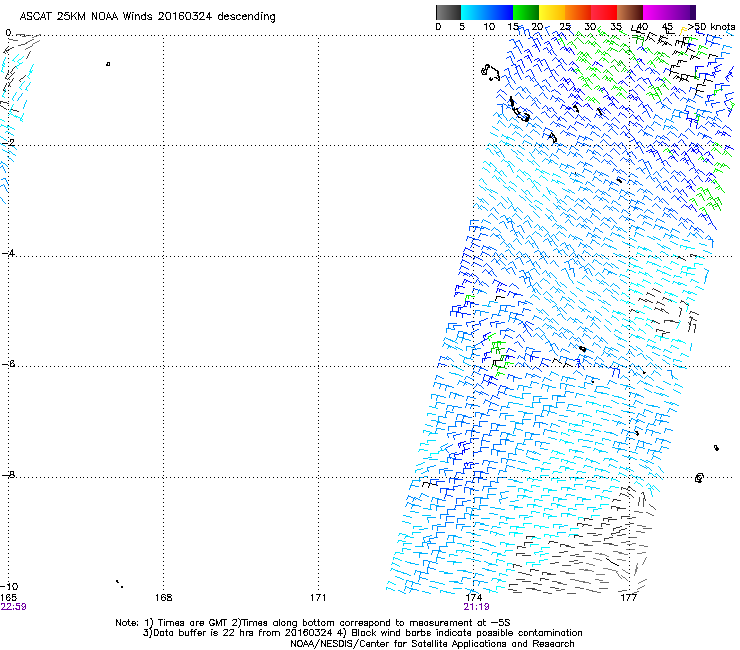This screenshot has width=740, height=650.
Task: Click the latitude label -8
Action: [x=8, y=474]
